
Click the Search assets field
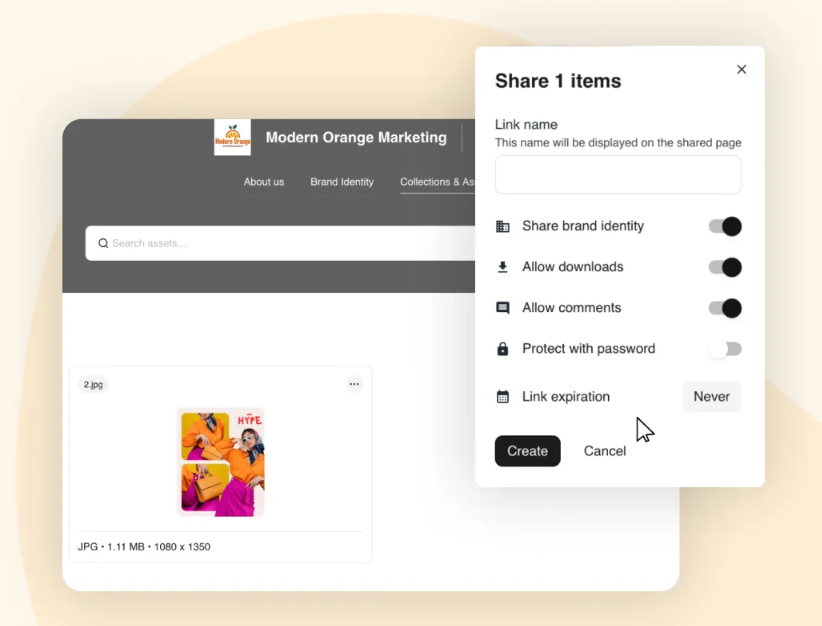click(x=280, y=243)
